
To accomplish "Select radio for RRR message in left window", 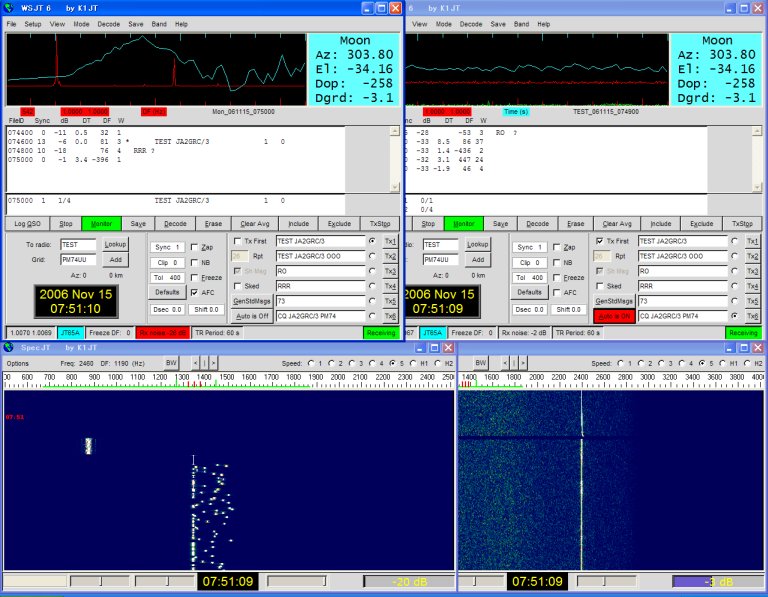I will pos(373,286).
